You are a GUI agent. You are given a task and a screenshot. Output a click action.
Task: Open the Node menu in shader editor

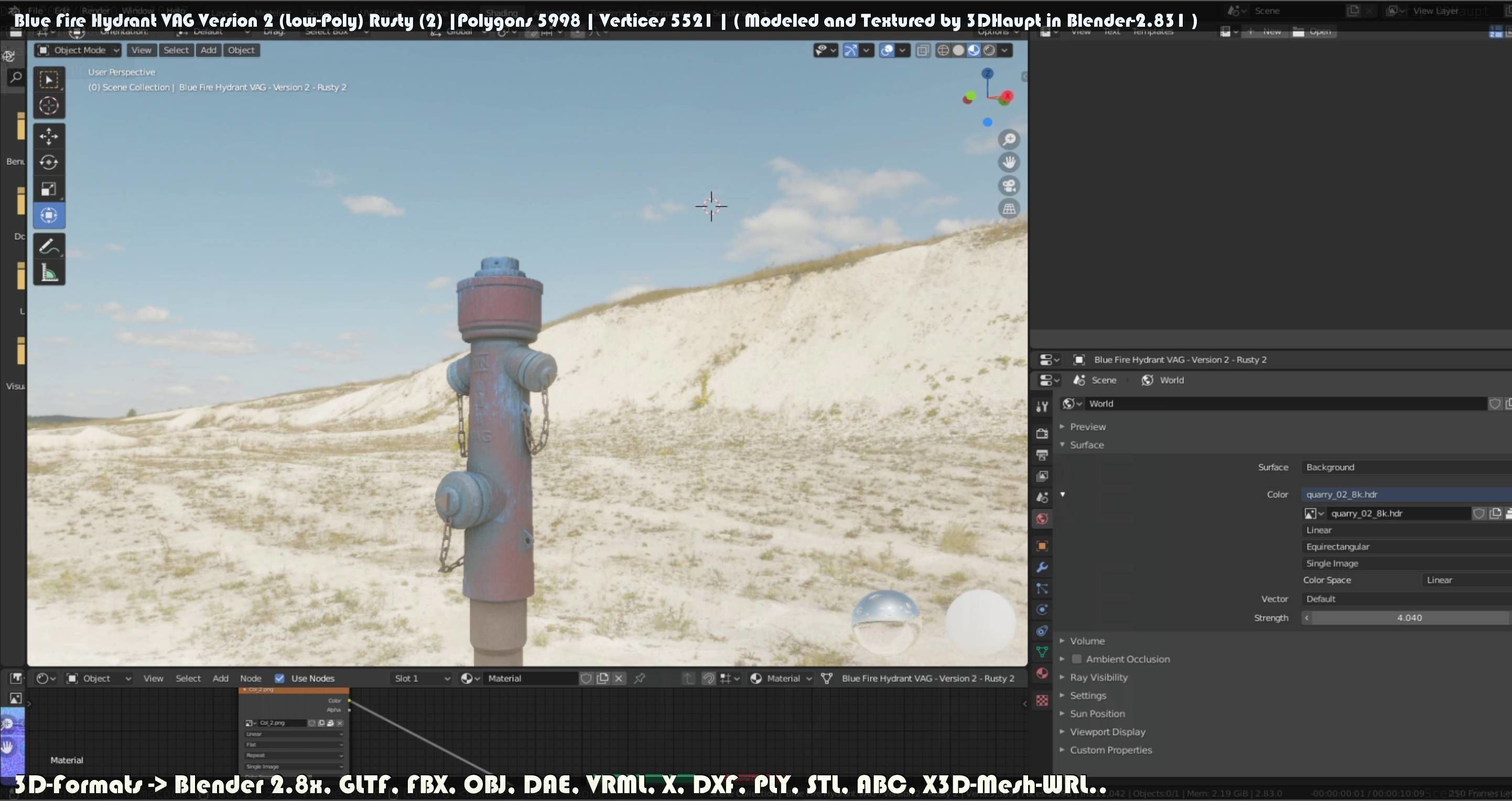point(251,678)
